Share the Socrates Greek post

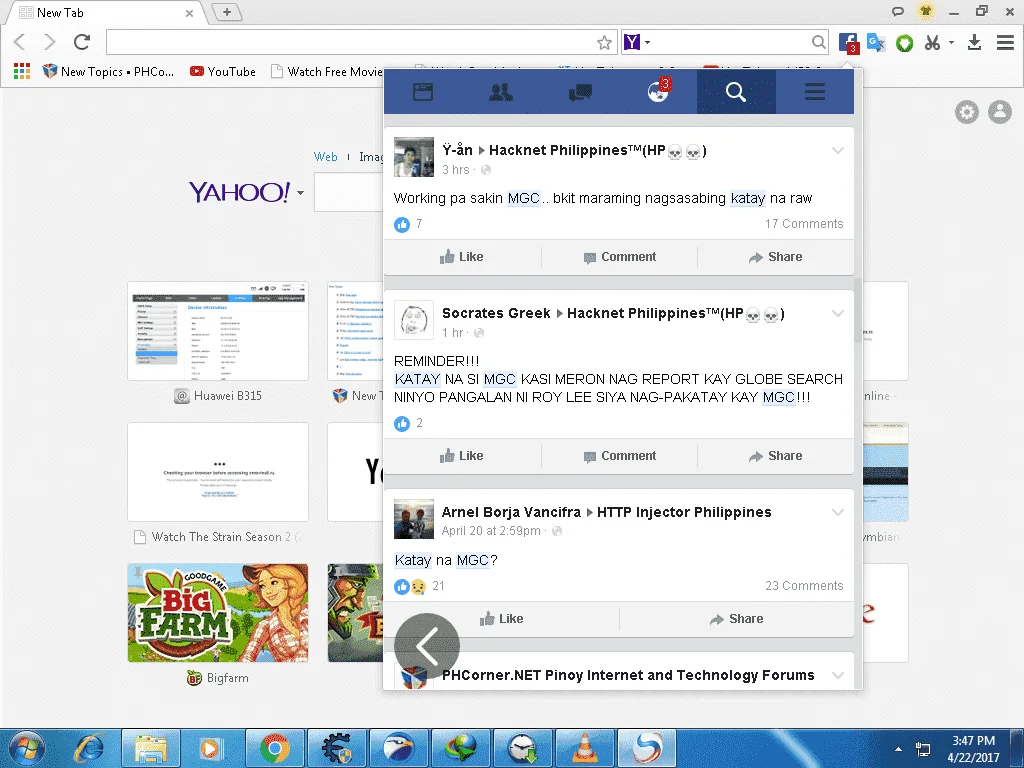(776, 456)
